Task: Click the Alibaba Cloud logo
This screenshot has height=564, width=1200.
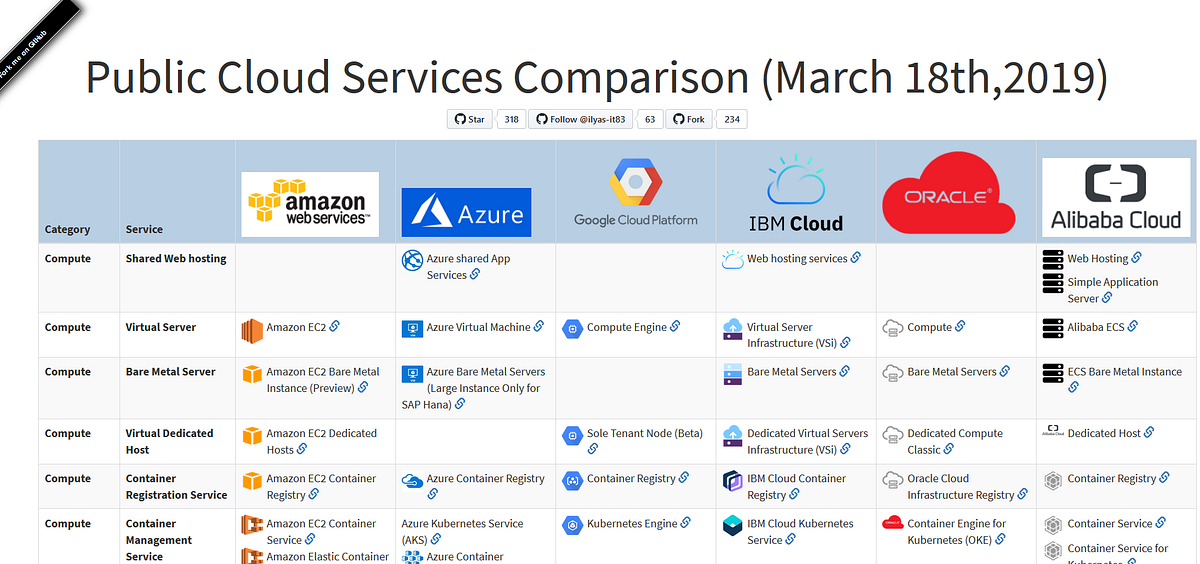Action: point(1116,197)
